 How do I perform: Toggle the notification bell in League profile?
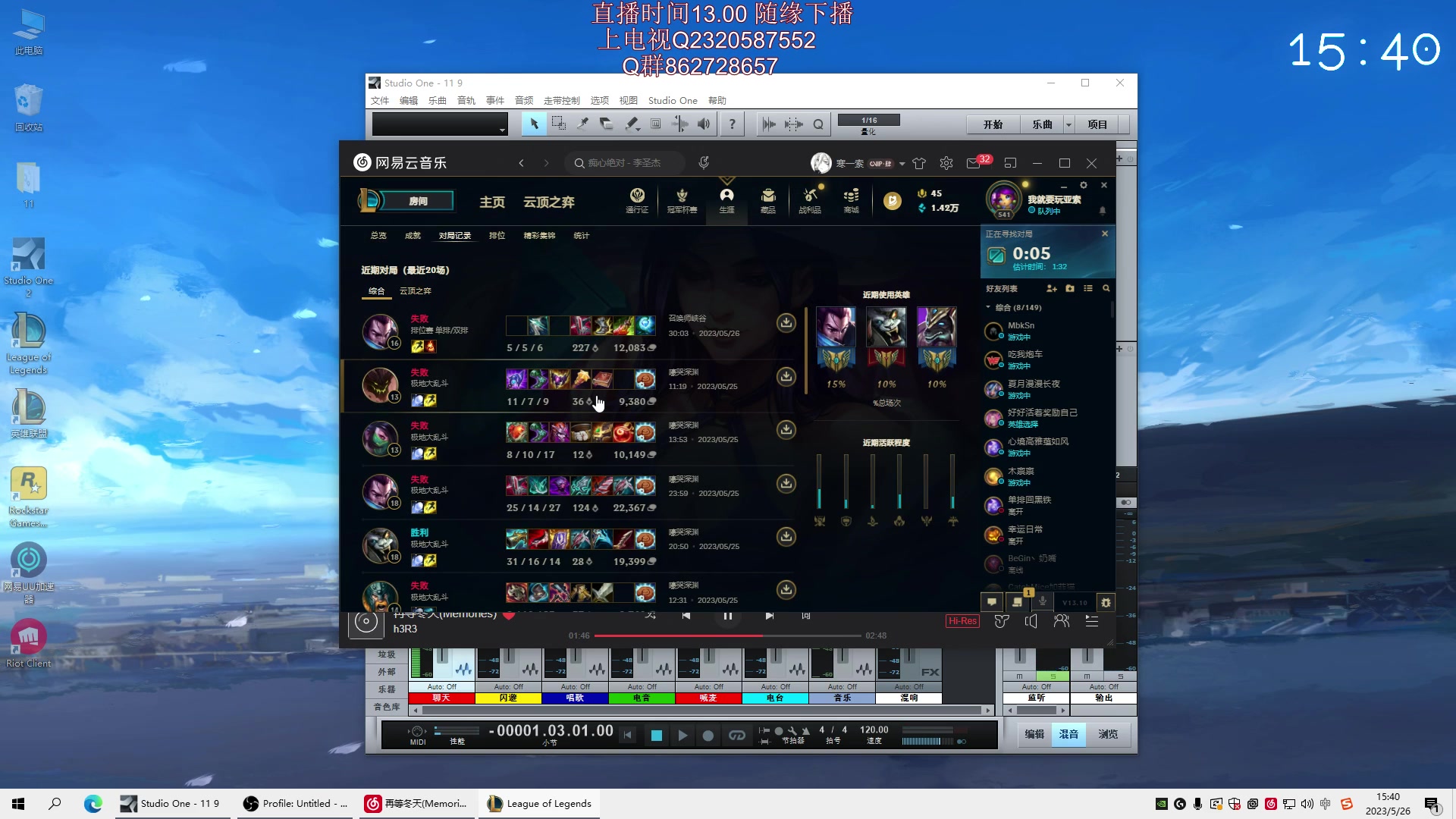(x=1103, y=211)
